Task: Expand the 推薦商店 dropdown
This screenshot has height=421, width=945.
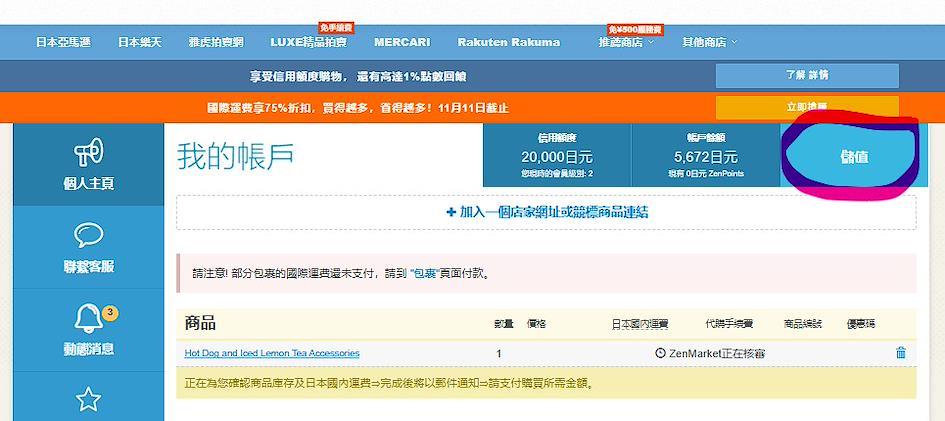Action: pyautogui.click(x=626, y=42)
